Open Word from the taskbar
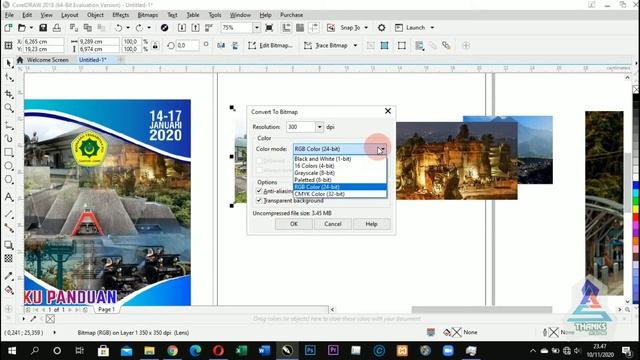The image size is (640, 360). (264, 351)
